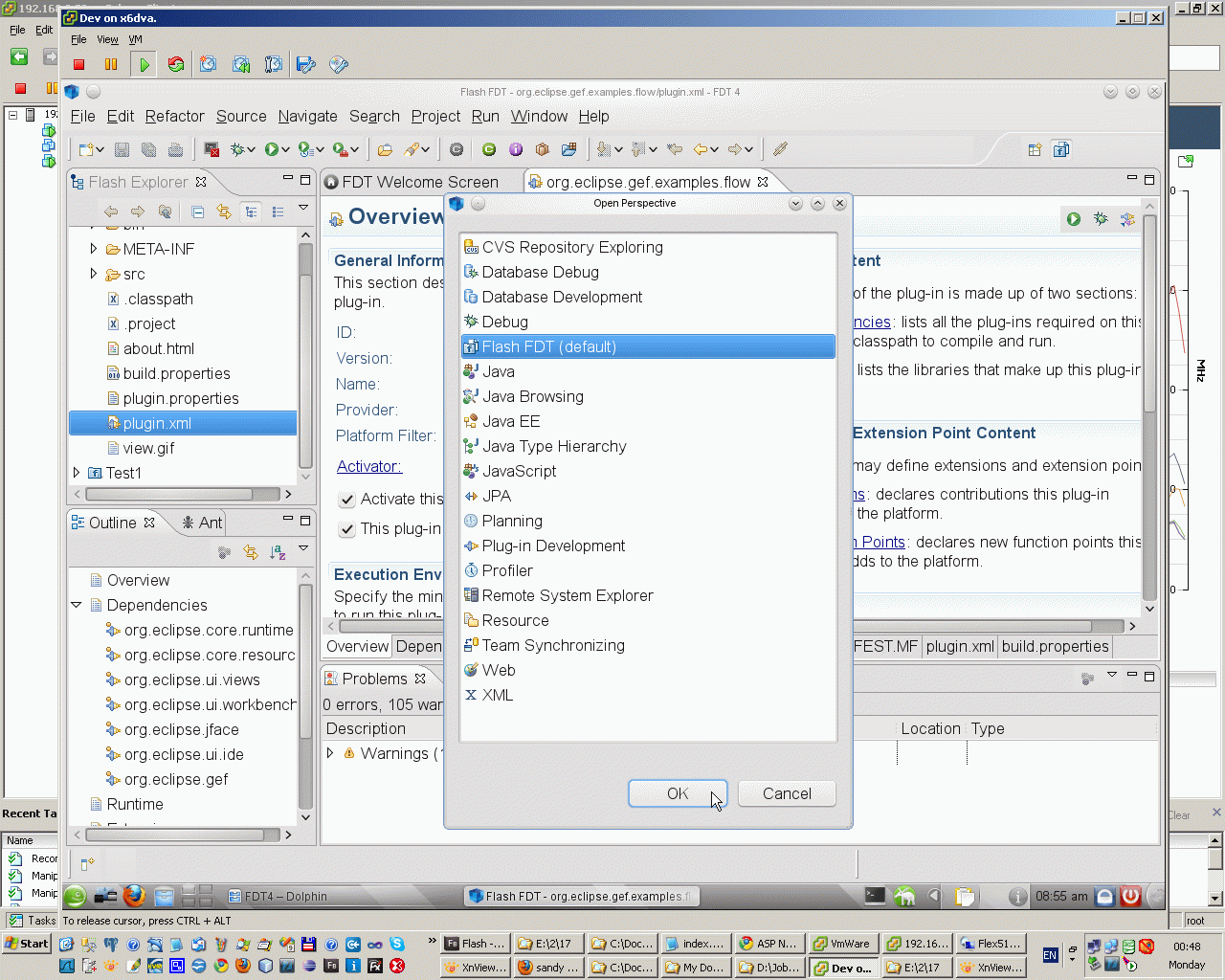Open the VmWare taskbar button
The height and width of the screenshot is (980, 1225).
point(841,944)
